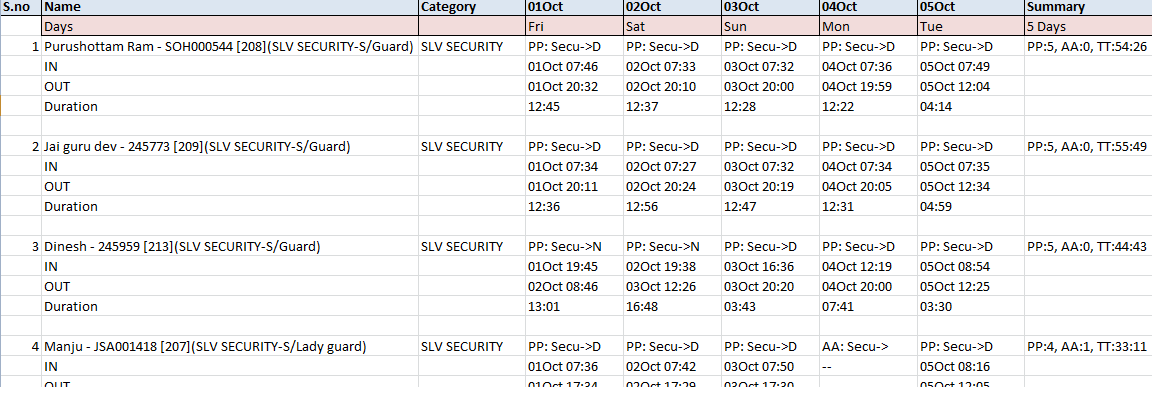Click the 04:14 duration cell

coord(971,106)
